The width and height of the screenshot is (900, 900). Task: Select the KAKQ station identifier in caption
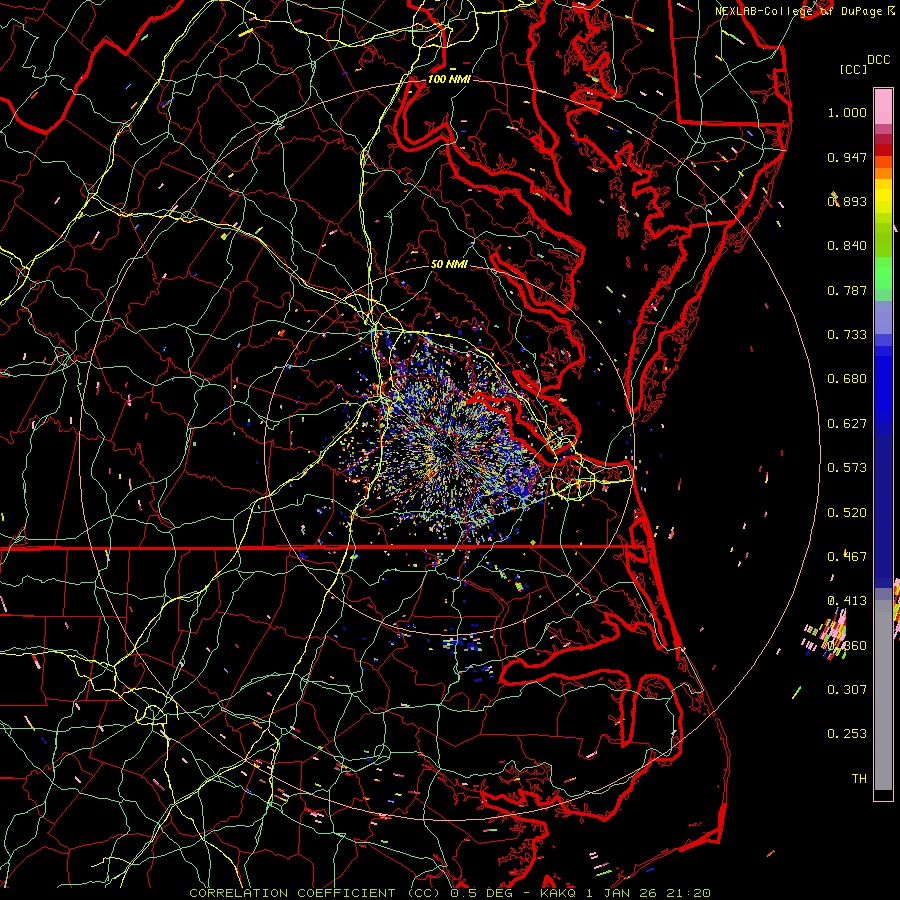click(x=558, y=893)
